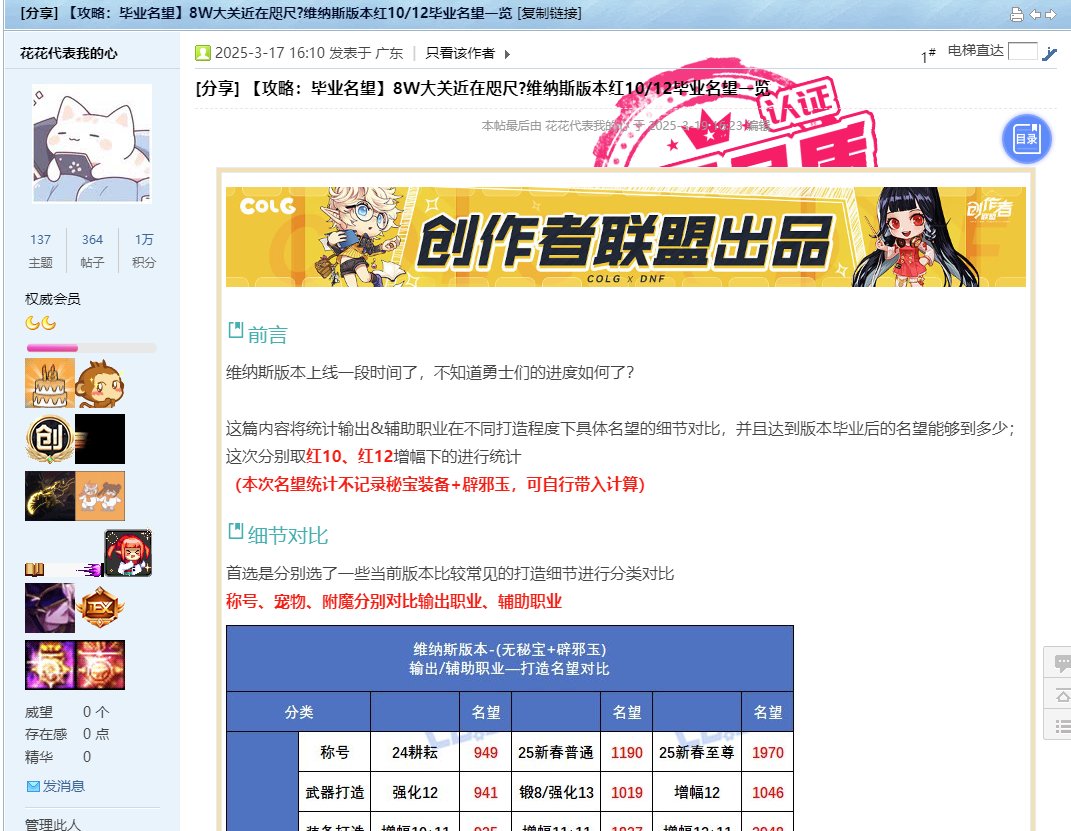Click table cell 25新春至尊

[x=697, y=752]
